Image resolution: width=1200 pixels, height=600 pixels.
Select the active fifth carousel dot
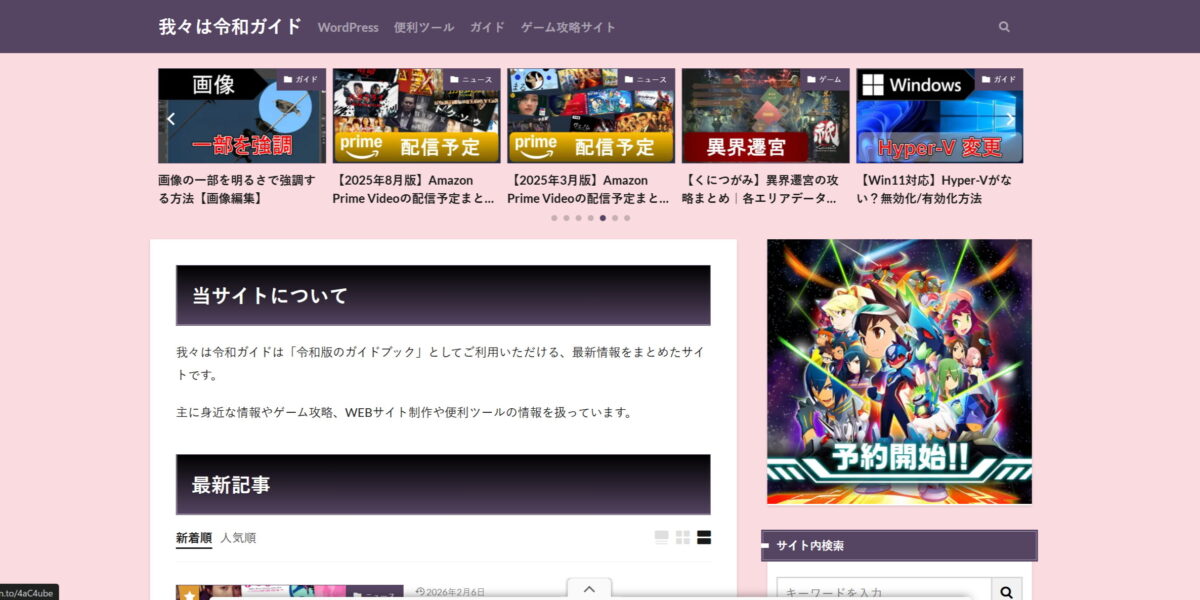[x=602, y=218]
